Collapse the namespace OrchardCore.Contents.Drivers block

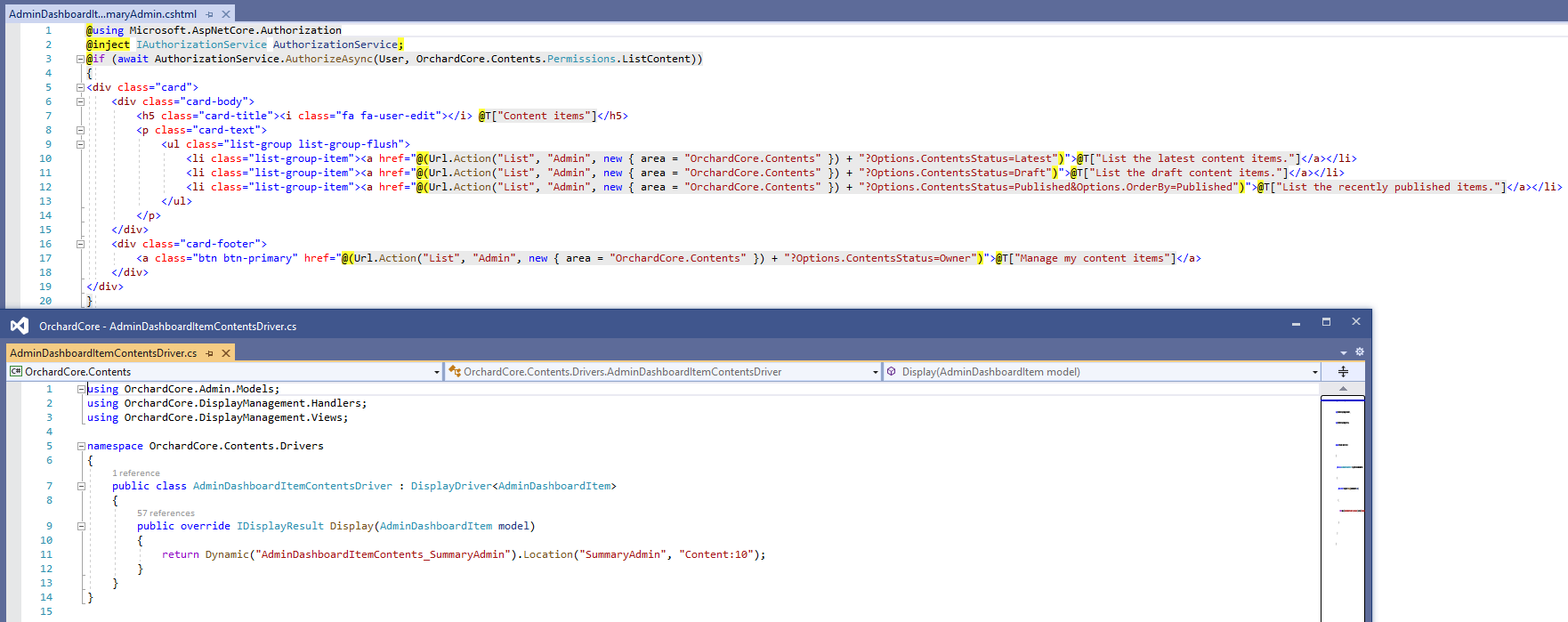click(x=81, y=446)
